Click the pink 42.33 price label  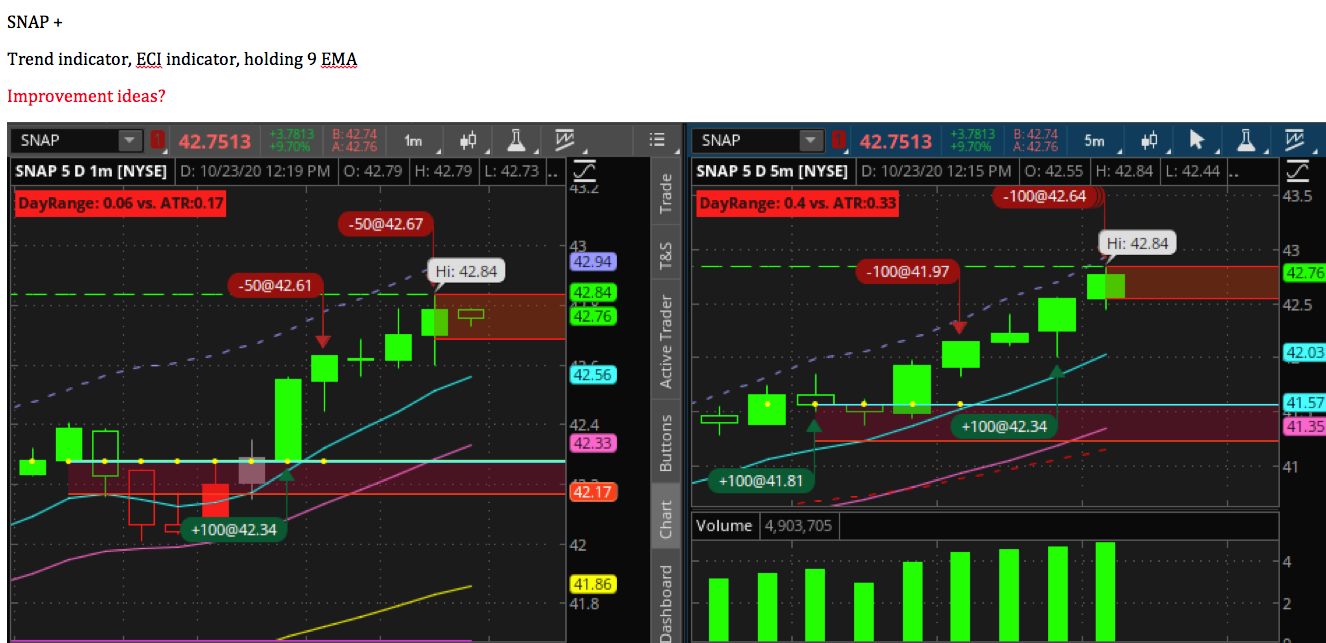[x=593, y=443]
